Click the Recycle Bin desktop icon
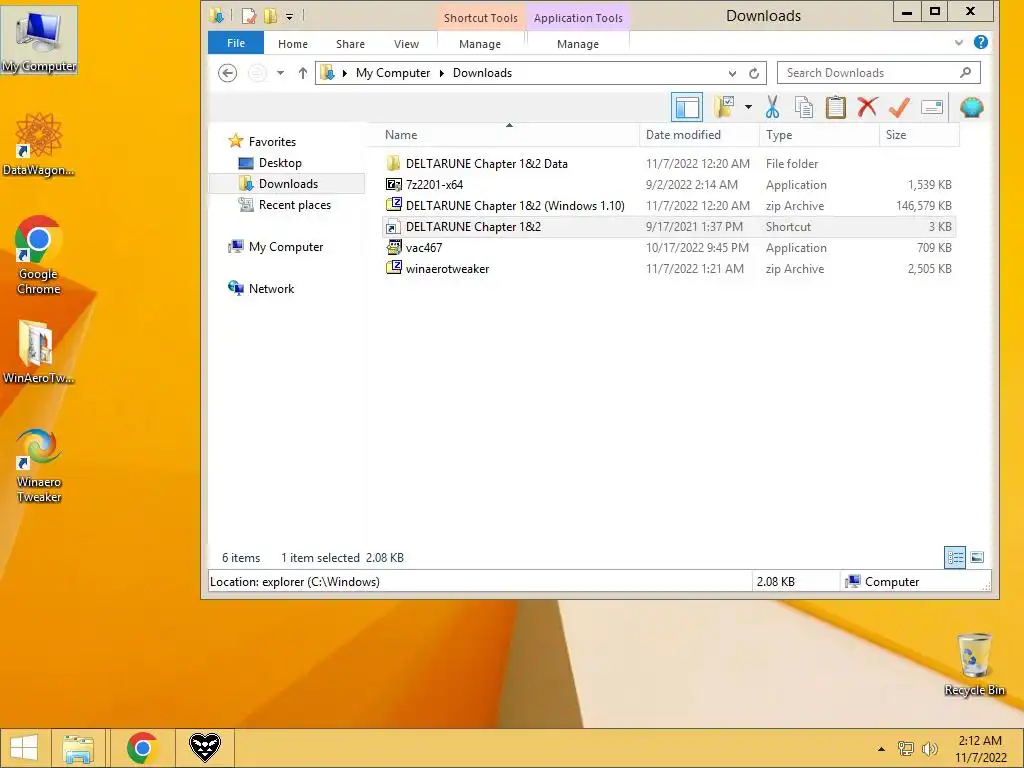 974,664
